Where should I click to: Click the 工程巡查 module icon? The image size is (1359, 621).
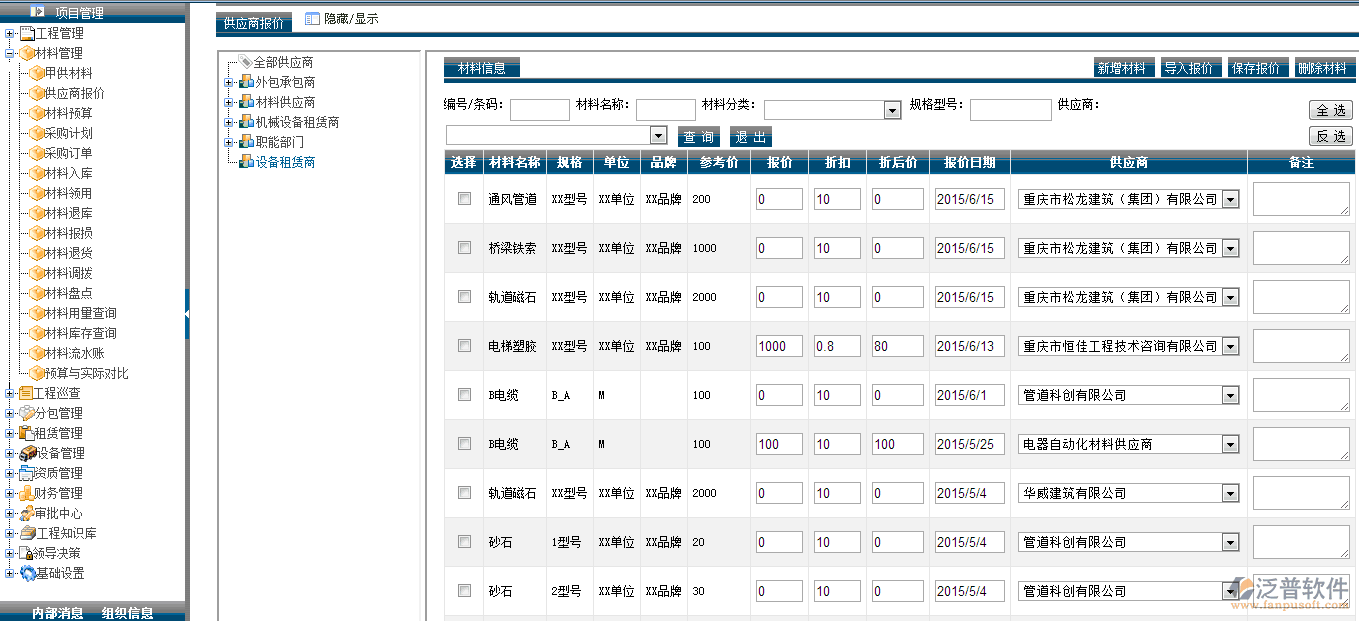click(27, 393)
